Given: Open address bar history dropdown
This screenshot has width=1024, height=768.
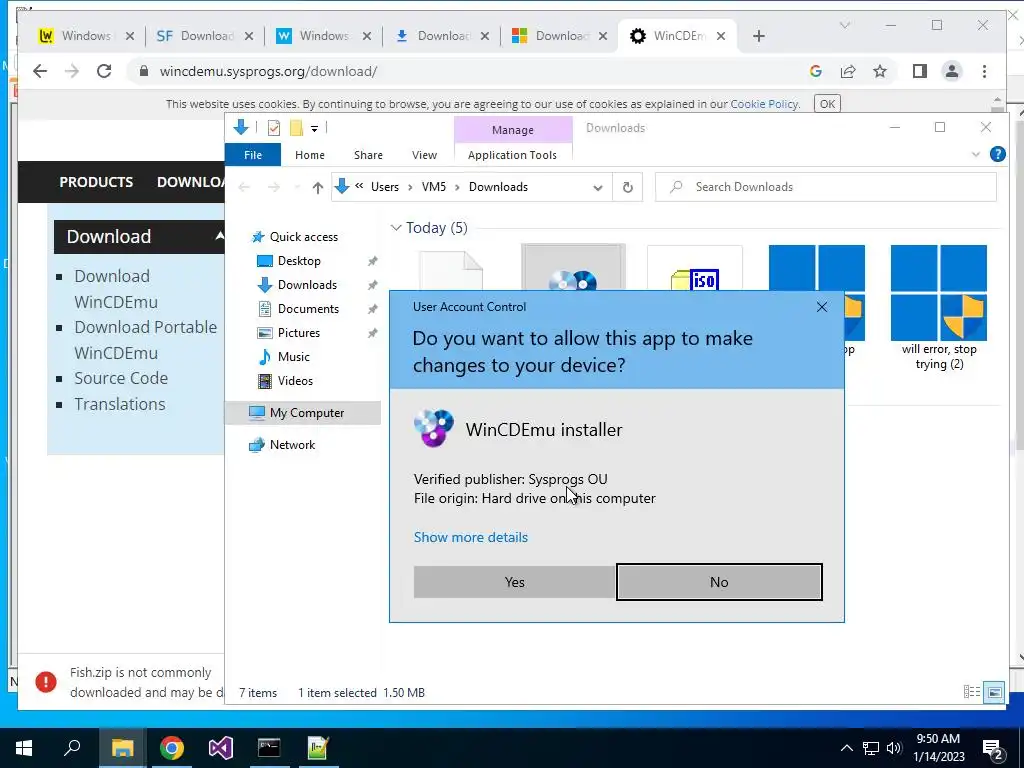Looking at the screenshot, I should tap(598, 187).
